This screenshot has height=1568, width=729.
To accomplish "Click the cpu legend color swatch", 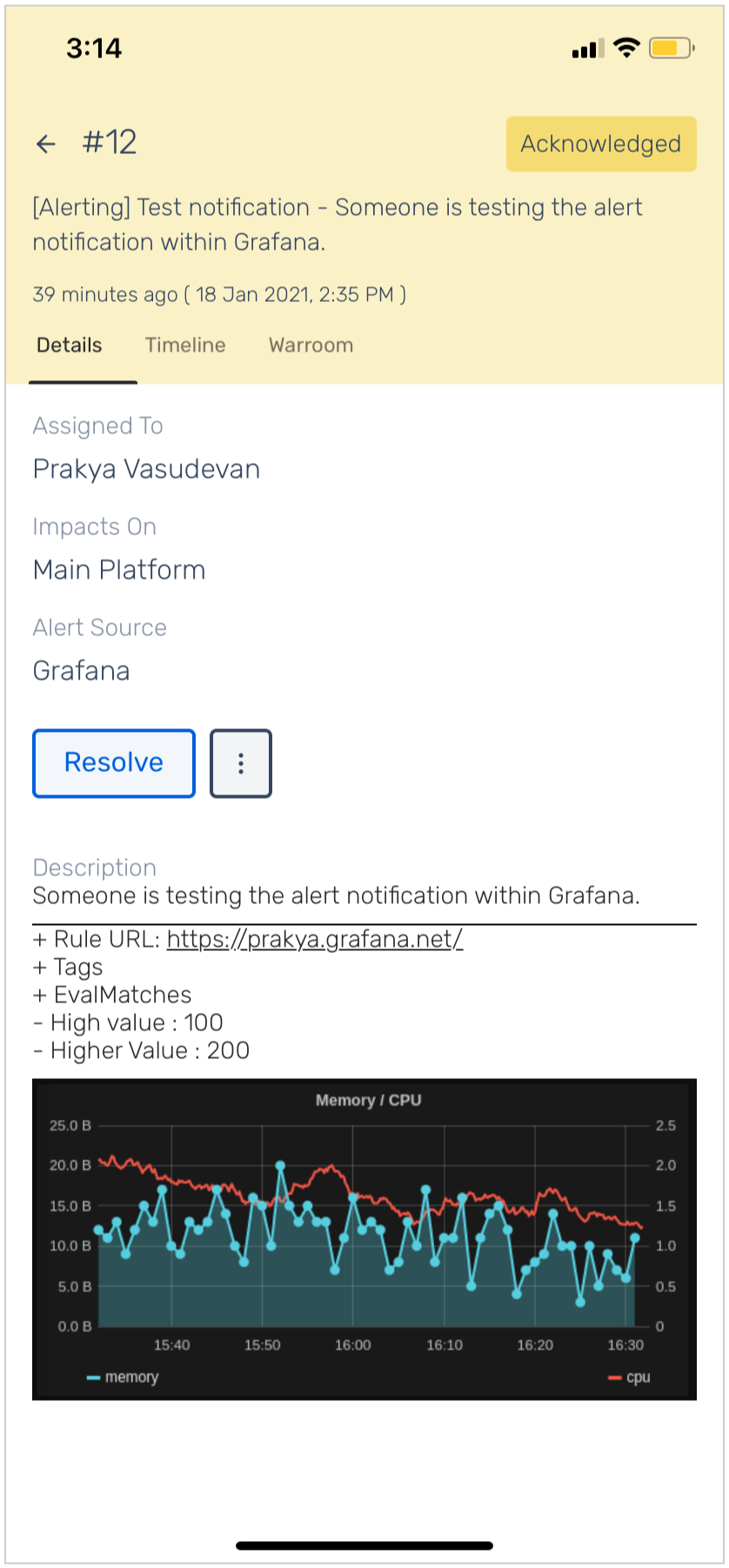I will 614,1377.
